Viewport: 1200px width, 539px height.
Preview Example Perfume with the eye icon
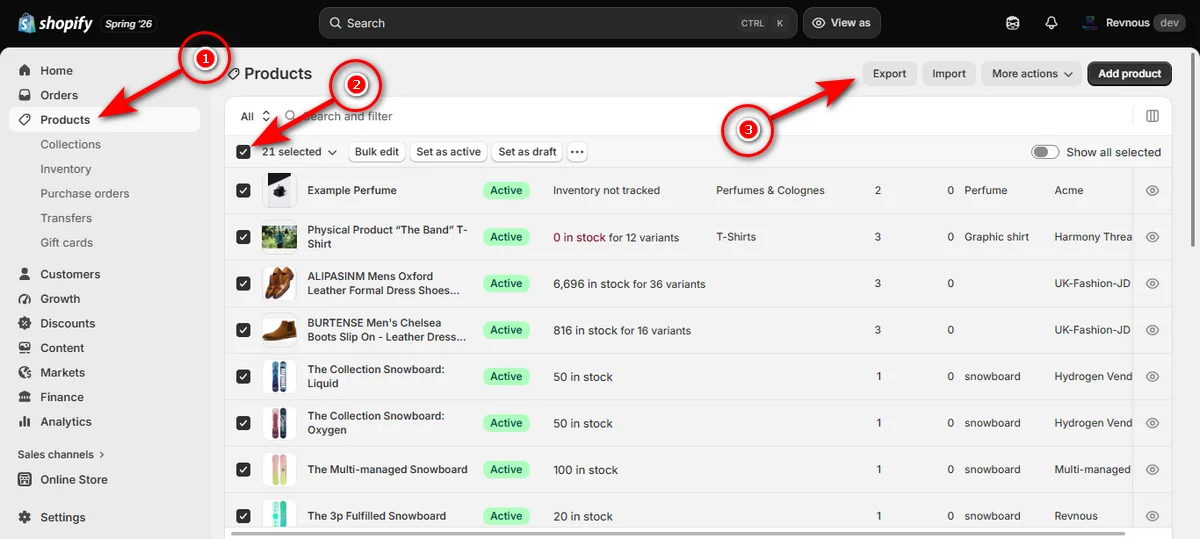(x=1152, y=190)
